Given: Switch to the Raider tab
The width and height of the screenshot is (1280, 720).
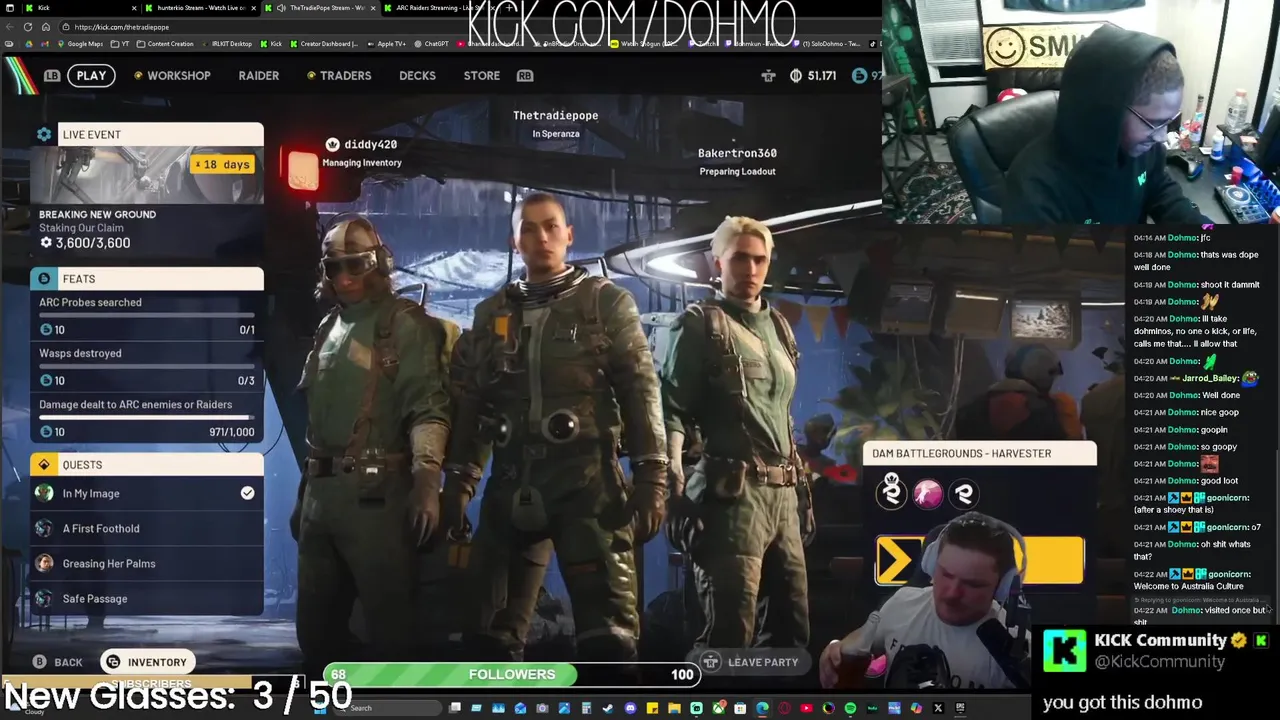Looking at the screenshot, I should coord(259,75).
